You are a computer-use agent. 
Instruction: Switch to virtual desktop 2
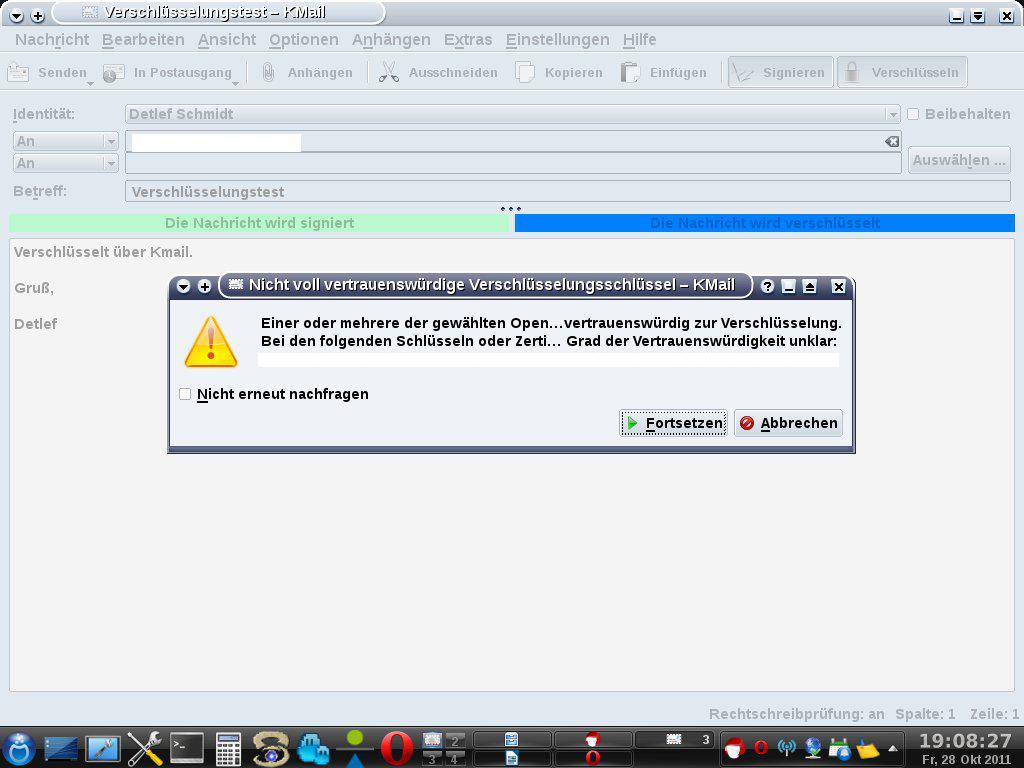tap(455, 741)
